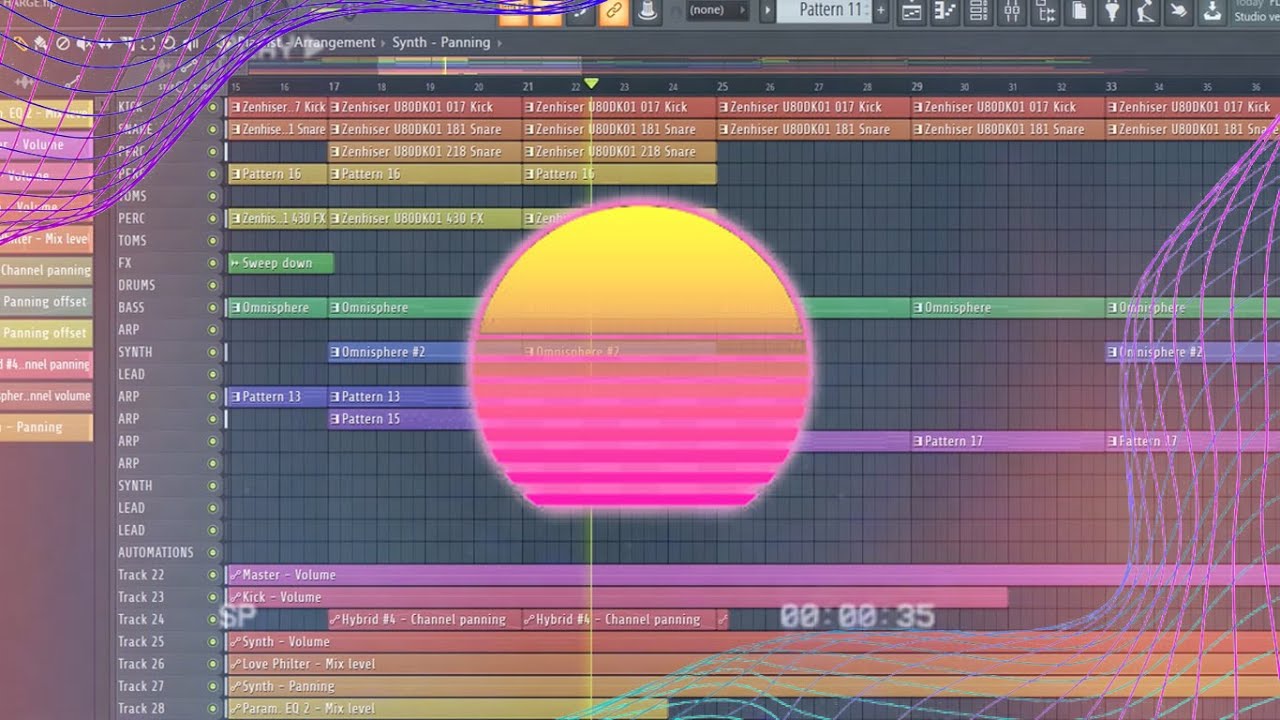Select the Paint brush tool in playlist toolbar
This screenshot has height=720, width=1280.
coord(41,43)
